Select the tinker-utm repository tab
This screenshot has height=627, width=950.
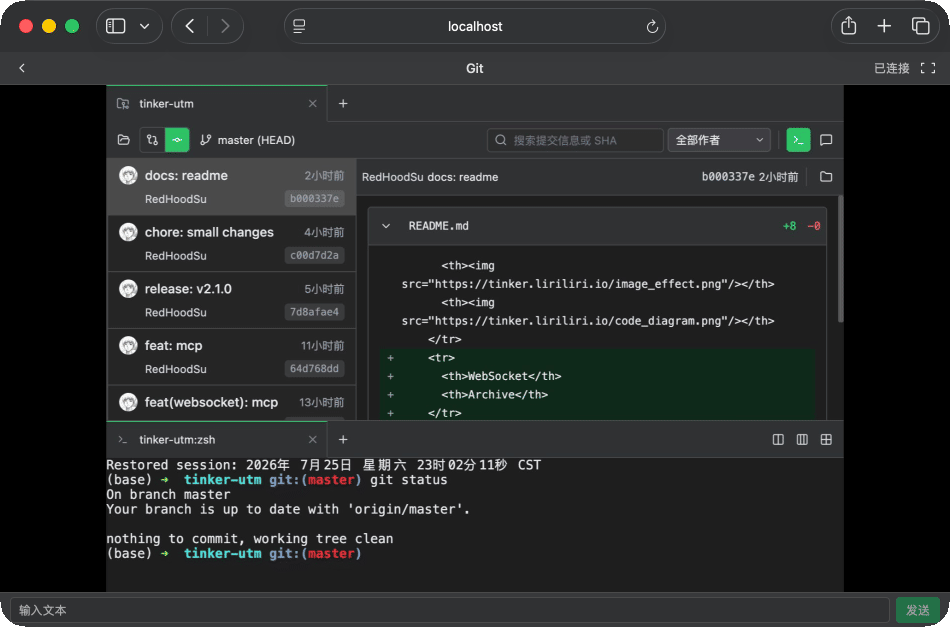(x=217, y=104)
